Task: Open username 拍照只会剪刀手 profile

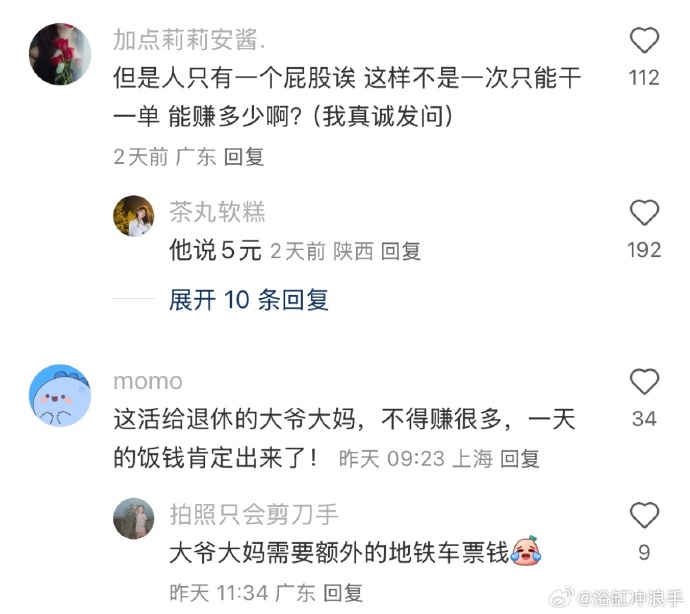Action: [x=254, y=514]
